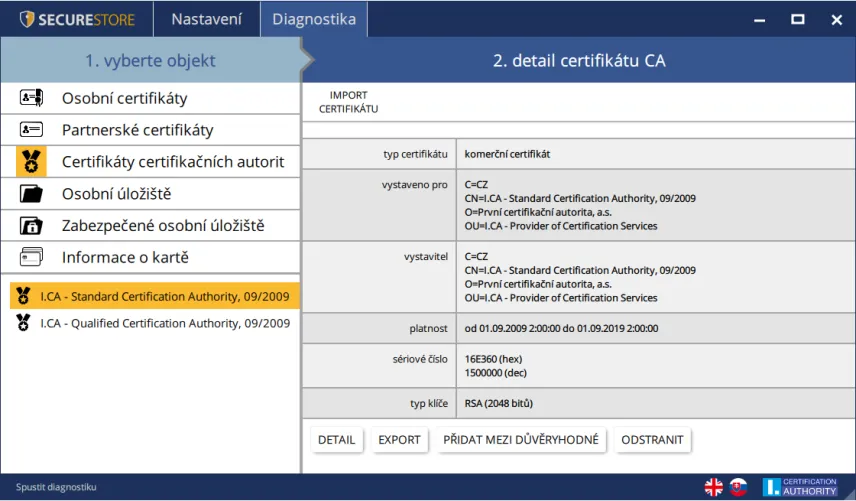
Task: Click the platnost date range value
Action: (x=561, y=329)
